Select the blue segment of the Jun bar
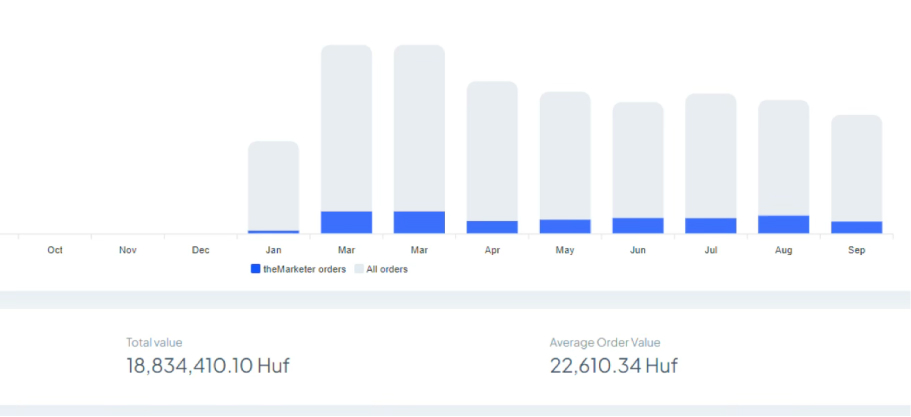 [638, 225]
